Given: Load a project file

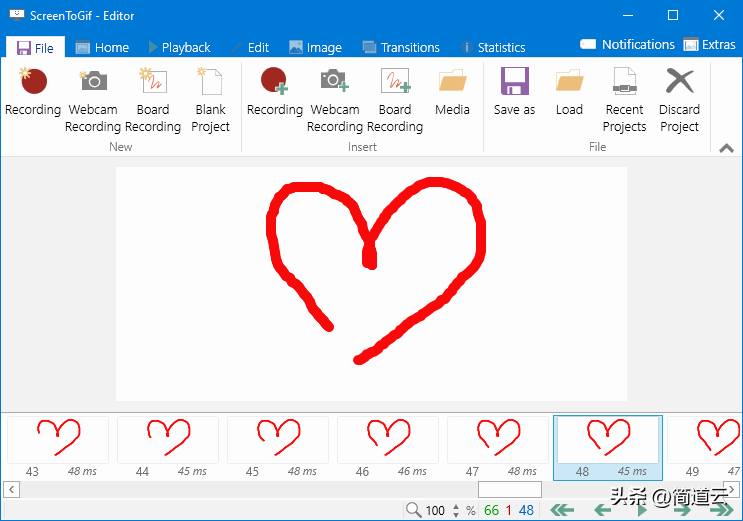Looking at the screenshot, I should pyautogui.click(x=569, y=92).
